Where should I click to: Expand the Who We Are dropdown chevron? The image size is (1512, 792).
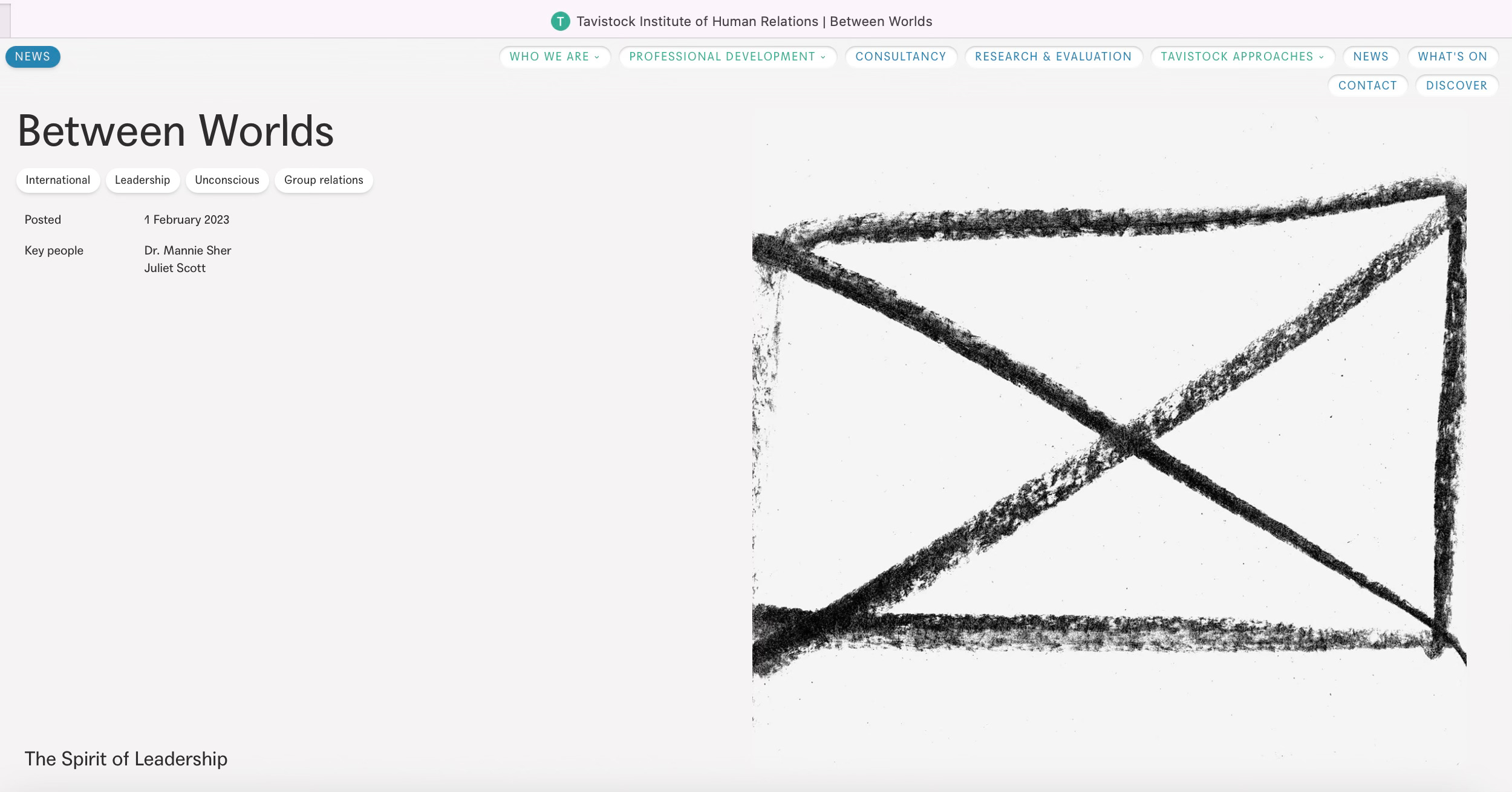pyautogui.click(x=597, y=57)
